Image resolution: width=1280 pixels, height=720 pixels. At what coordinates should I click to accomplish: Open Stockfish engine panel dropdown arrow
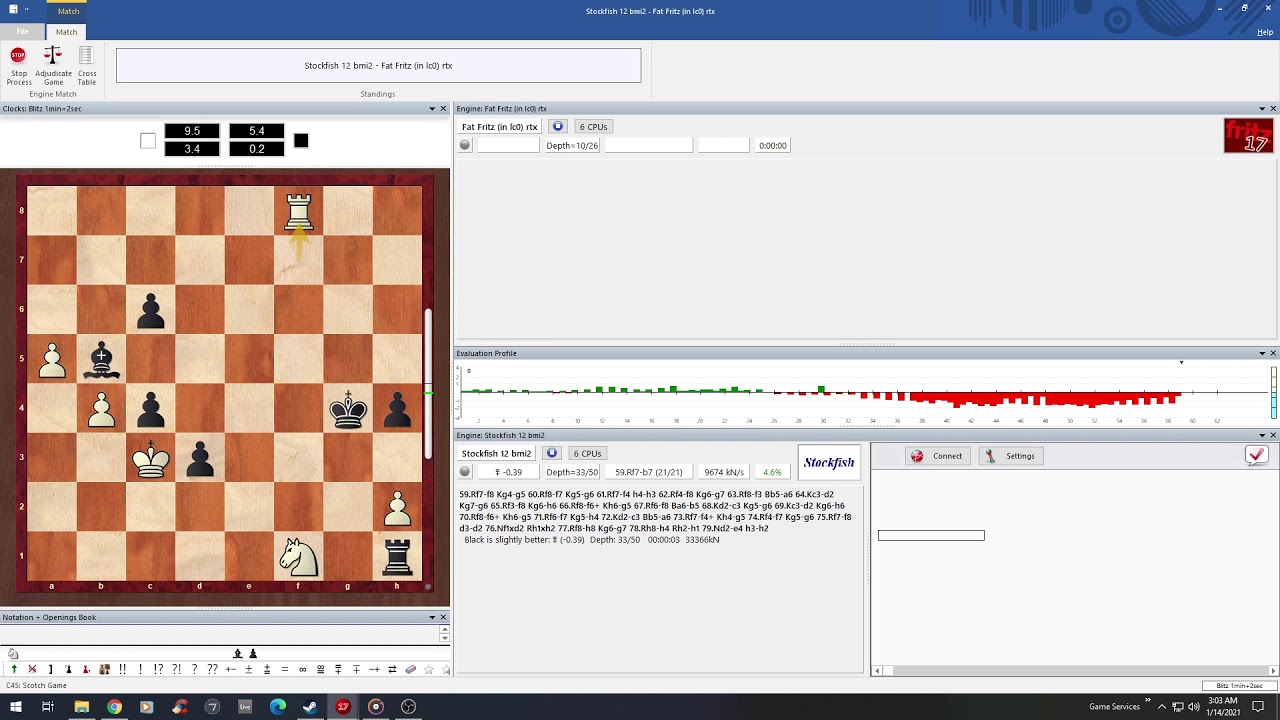(x=1262, y=436)
